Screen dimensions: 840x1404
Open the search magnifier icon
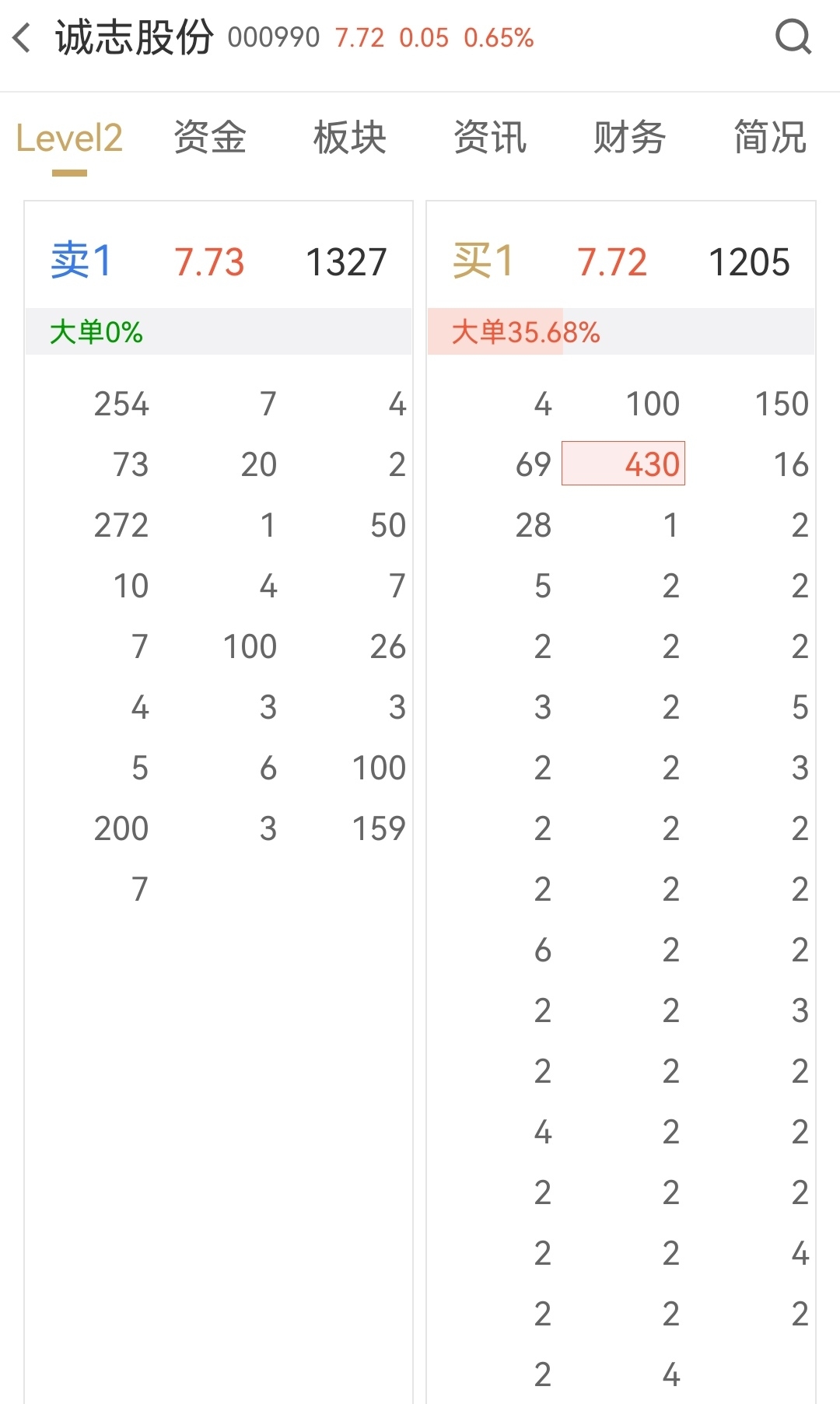click(793, 37)
